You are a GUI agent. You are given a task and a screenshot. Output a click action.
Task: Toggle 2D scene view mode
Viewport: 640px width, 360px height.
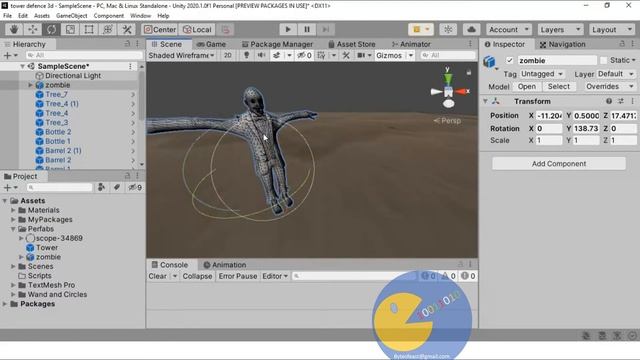click(x=228, y=55)
